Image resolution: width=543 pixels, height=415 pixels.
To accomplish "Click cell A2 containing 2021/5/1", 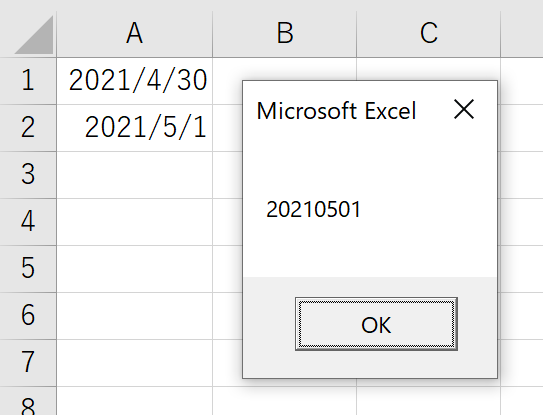I will click(134, 128).
